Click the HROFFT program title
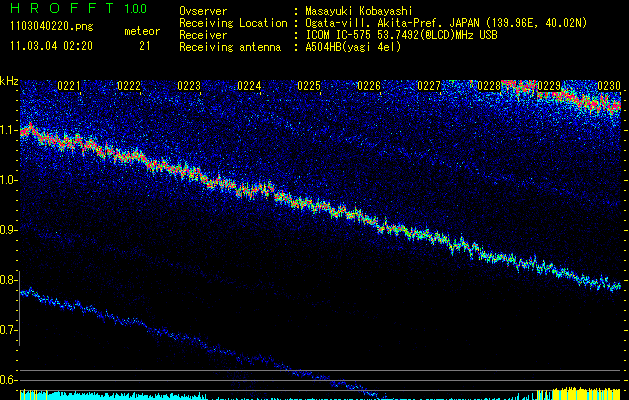 [x=58, y=9]
